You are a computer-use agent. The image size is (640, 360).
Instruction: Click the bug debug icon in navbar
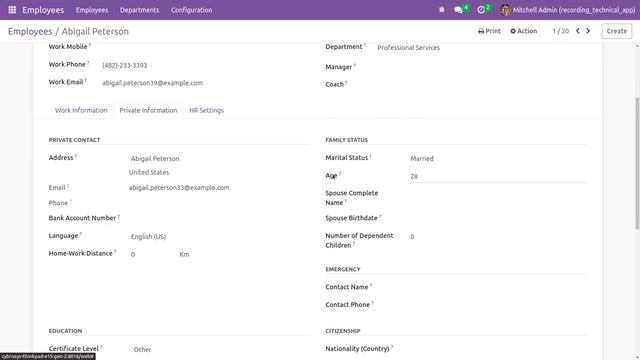pyautogui.click(x=442, y=10)
